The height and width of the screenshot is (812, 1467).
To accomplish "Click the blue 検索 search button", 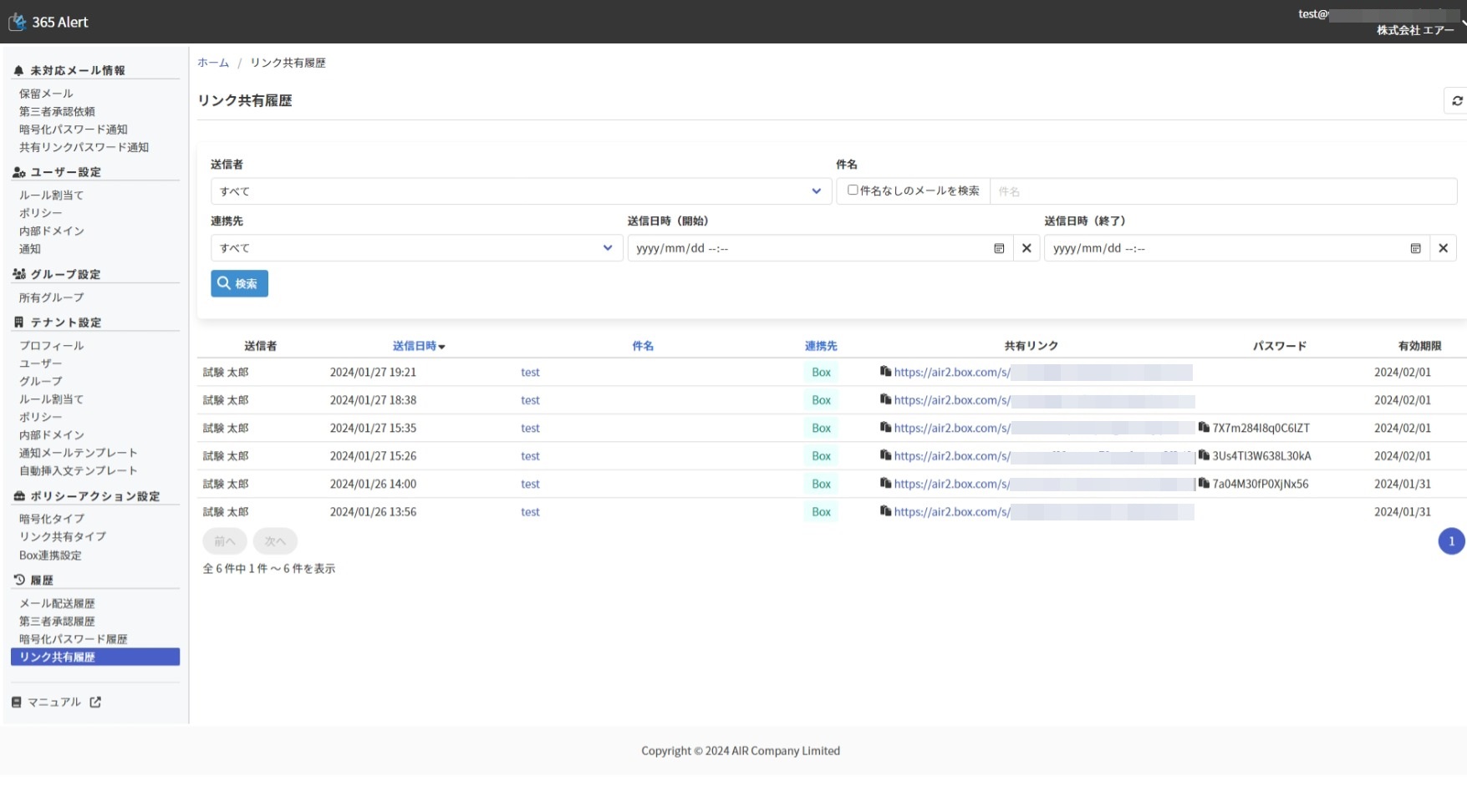I will (x=239, y=284).
